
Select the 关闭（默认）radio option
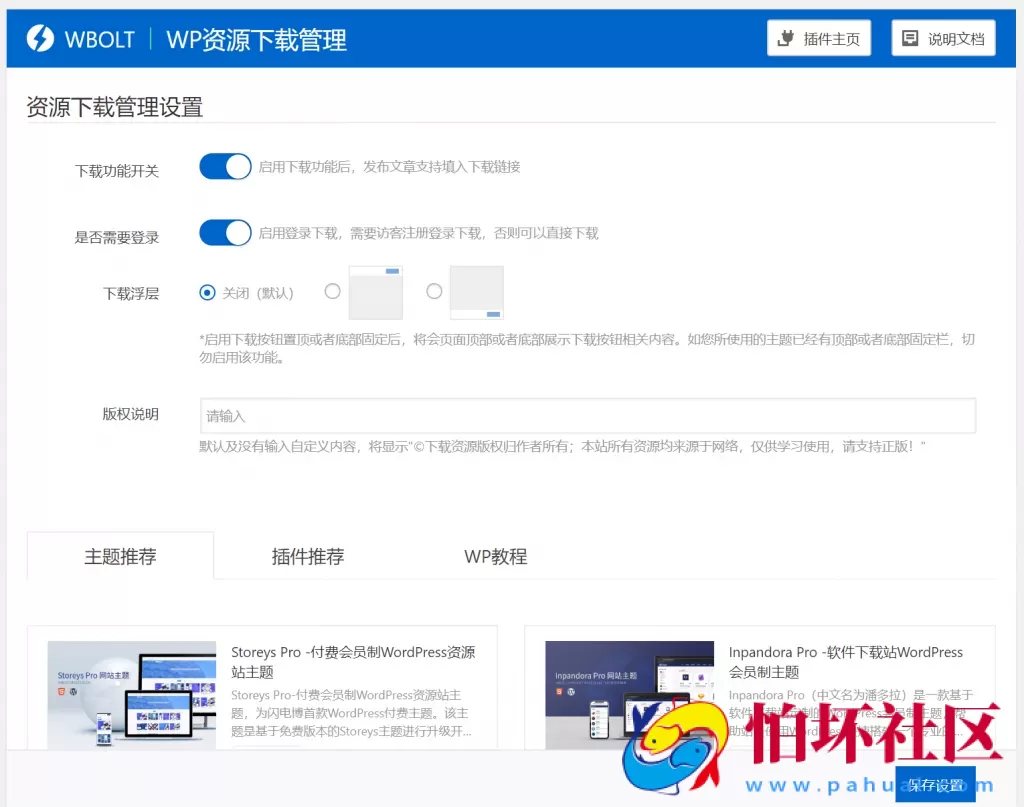(207, 292)
